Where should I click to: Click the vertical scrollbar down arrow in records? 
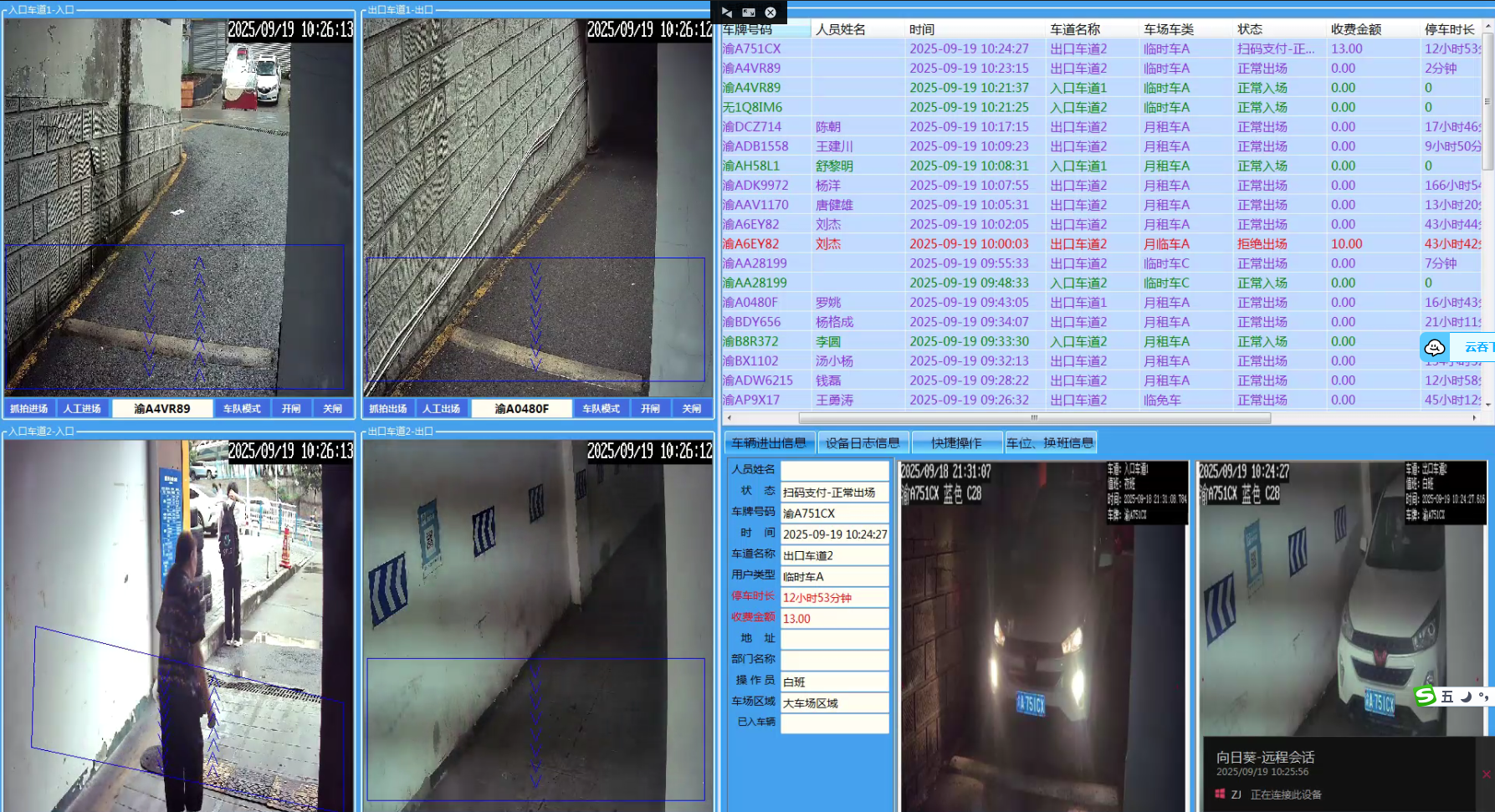[x=1487, y=404]
